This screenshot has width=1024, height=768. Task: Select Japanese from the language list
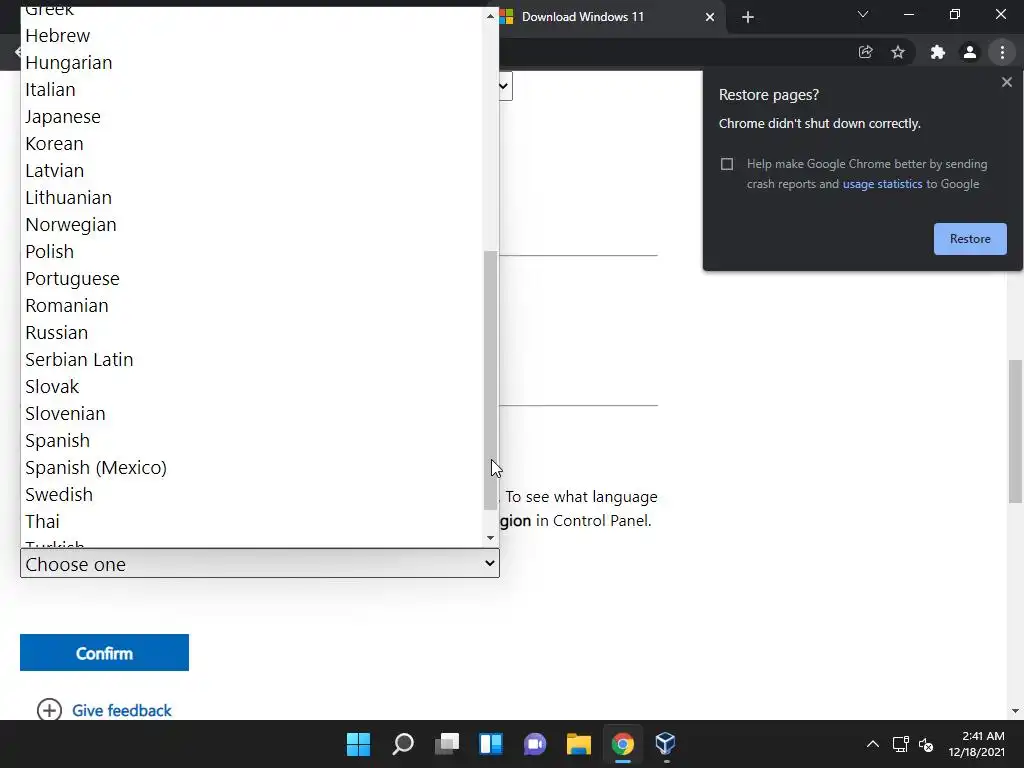[251, 117]
